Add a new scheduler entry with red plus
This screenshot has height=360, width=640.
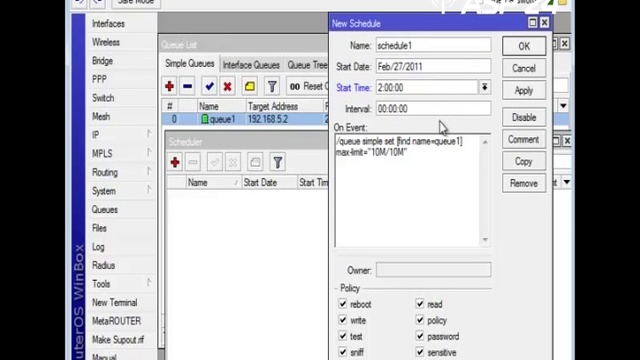point(175,162)
